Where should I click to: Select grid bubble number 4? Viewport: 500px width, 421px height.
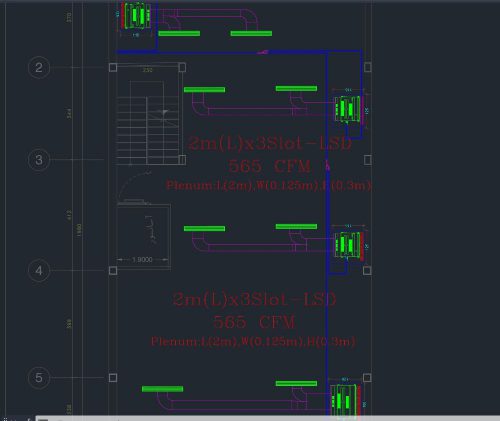pyautogui.click(x=39, y=270)
